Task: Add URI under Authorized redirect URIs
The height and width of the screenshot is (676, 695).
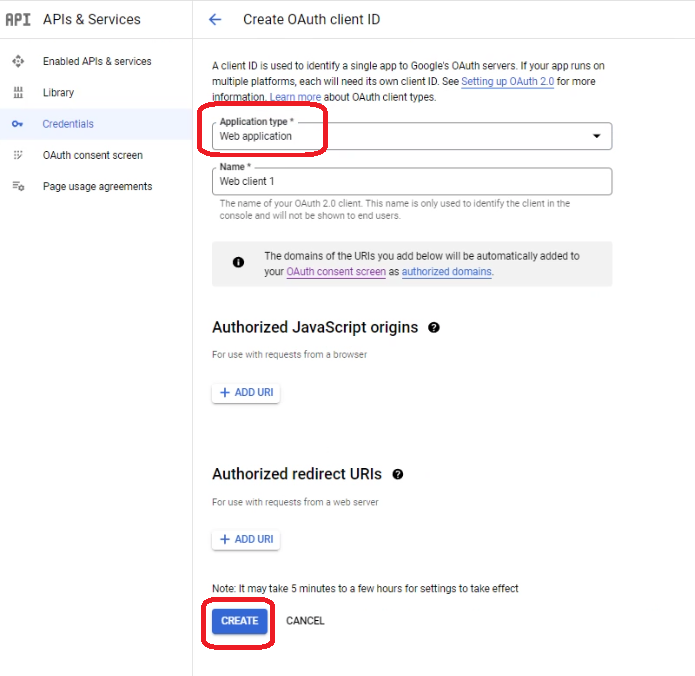Action: [x=246, y=539]
